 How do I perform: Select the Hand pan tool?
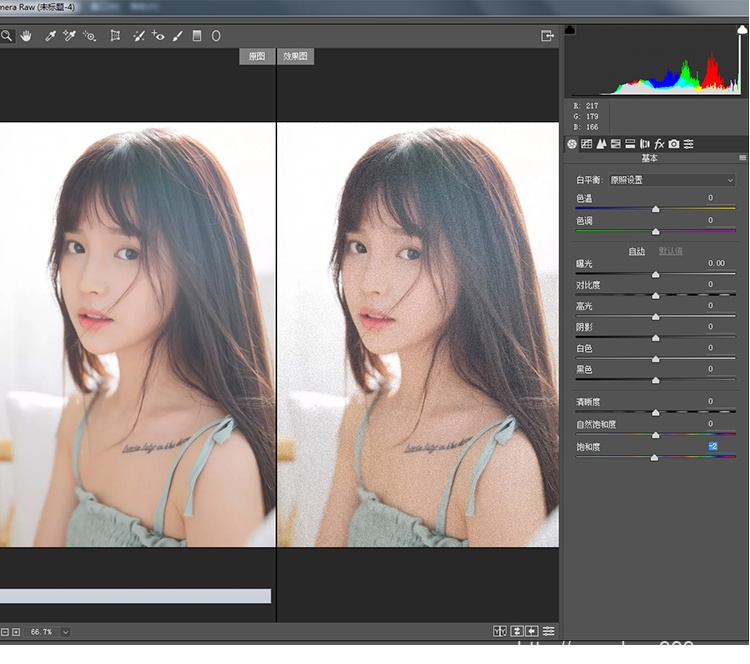25,36
